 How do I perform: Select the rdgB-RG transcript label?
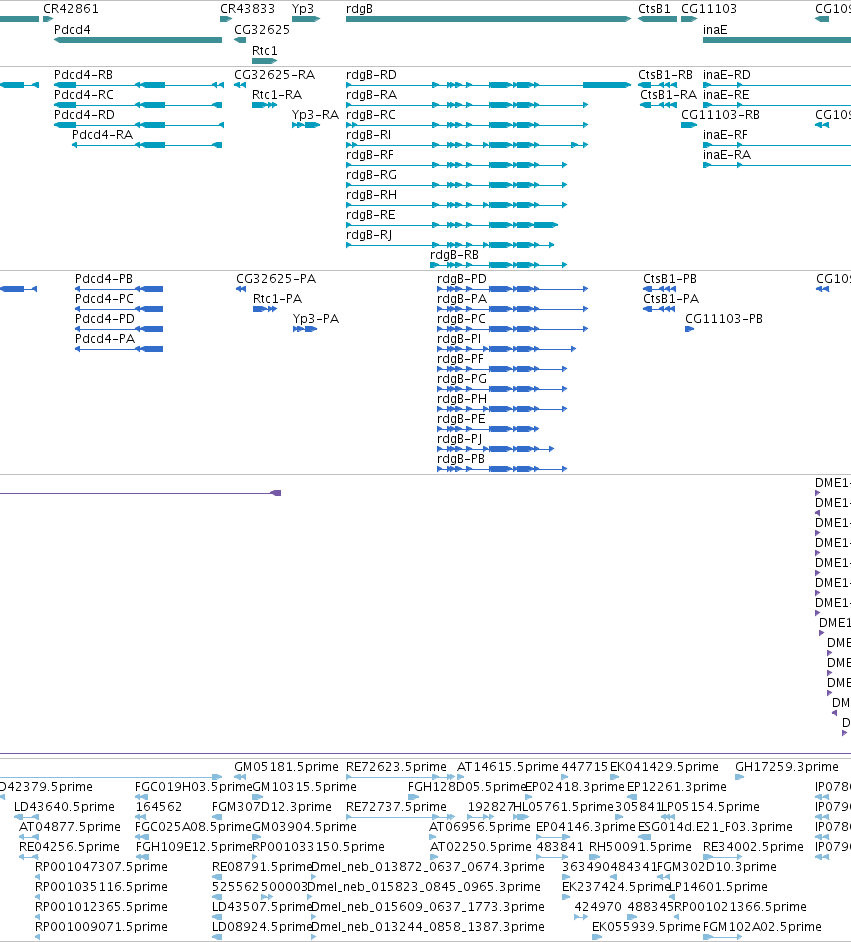[371, 175]
